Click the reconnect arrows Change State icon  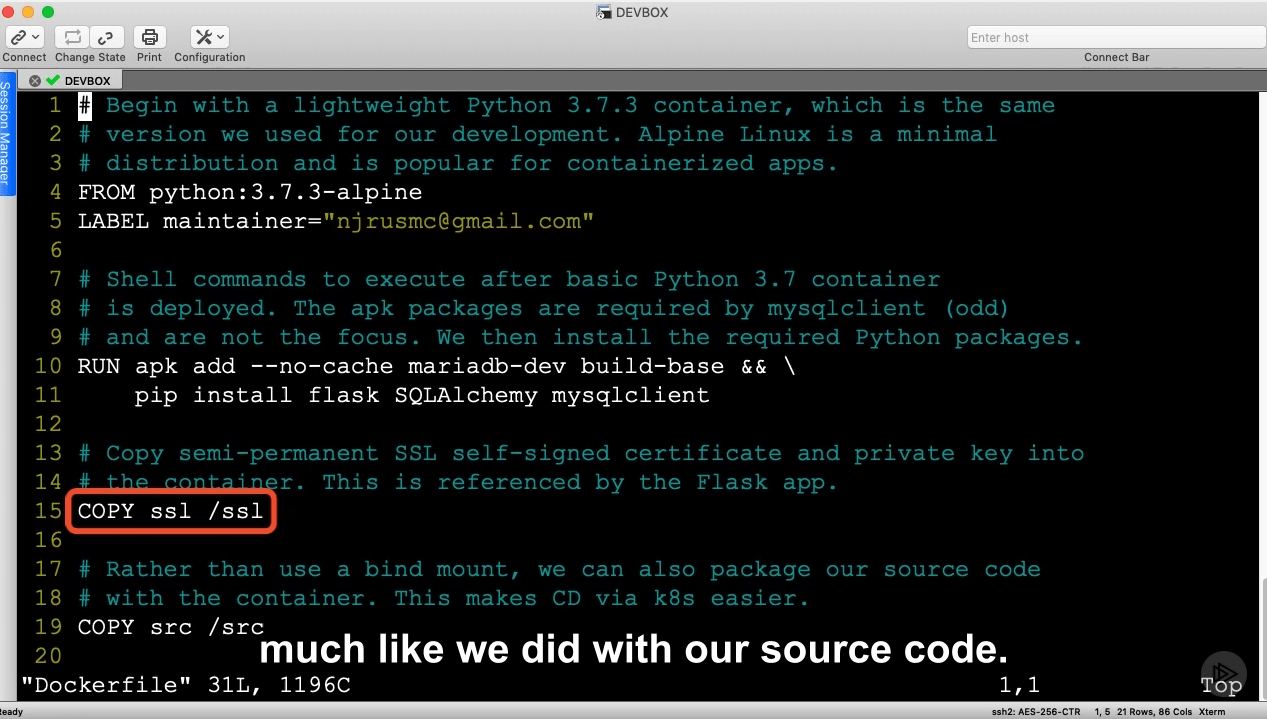pos(72,37)
